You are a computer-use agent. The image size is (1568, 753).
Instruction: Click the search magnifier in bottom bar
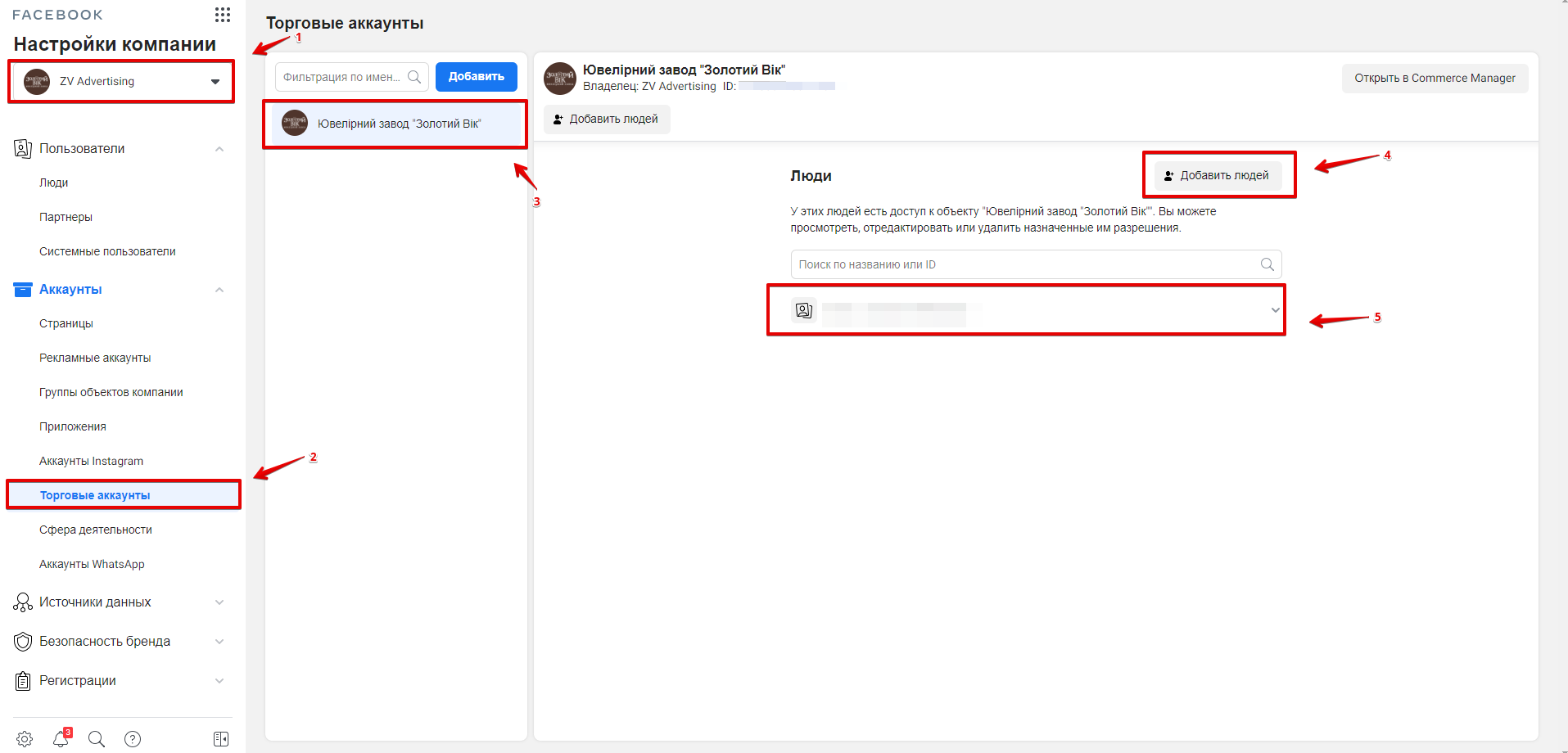click(x=97, y=739)
